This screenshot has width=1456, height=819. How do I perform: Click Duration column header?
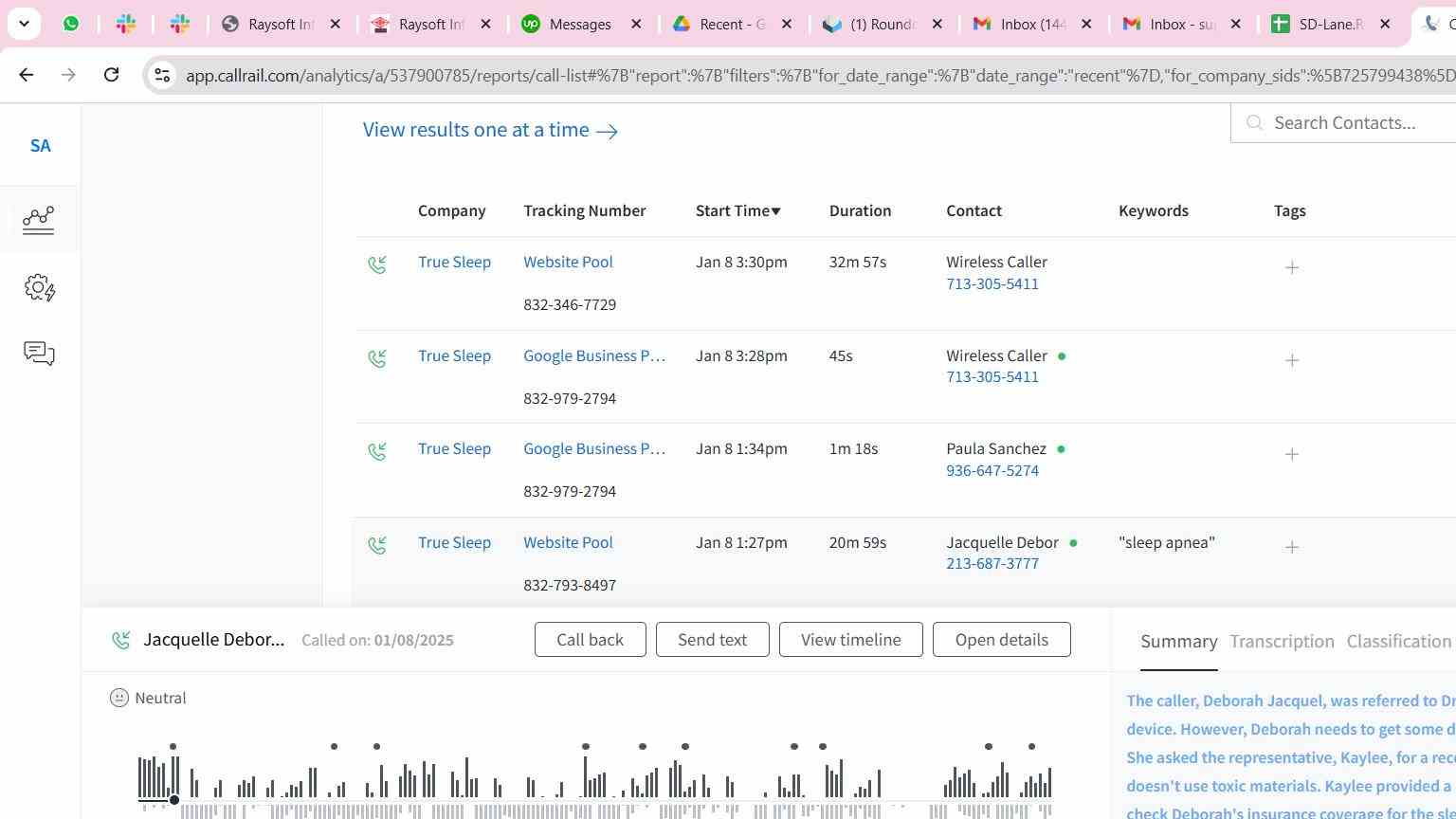pos(860,210)
